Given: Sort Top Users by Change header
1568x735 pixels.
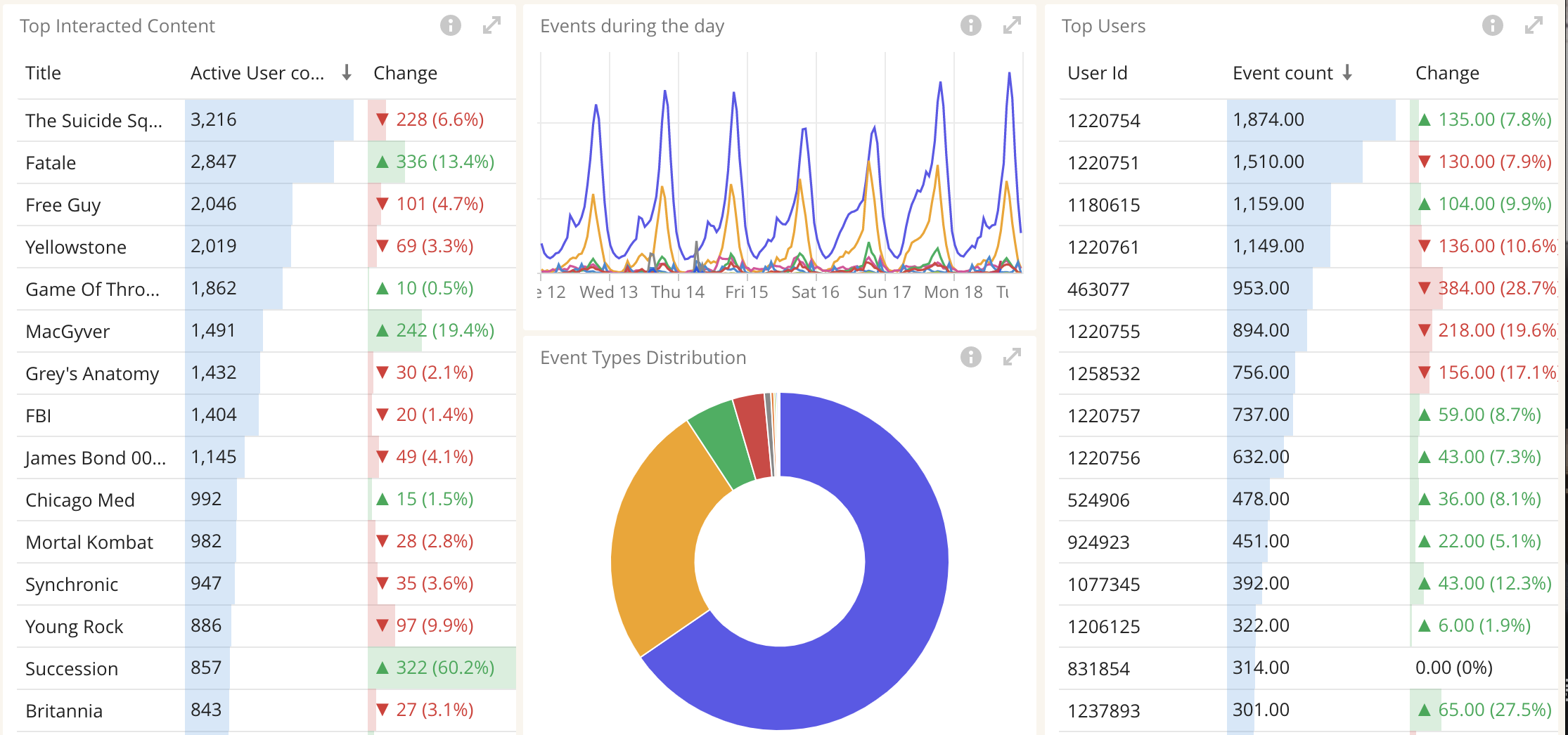Looking at the screenshot, I should tap(1447, 73).
